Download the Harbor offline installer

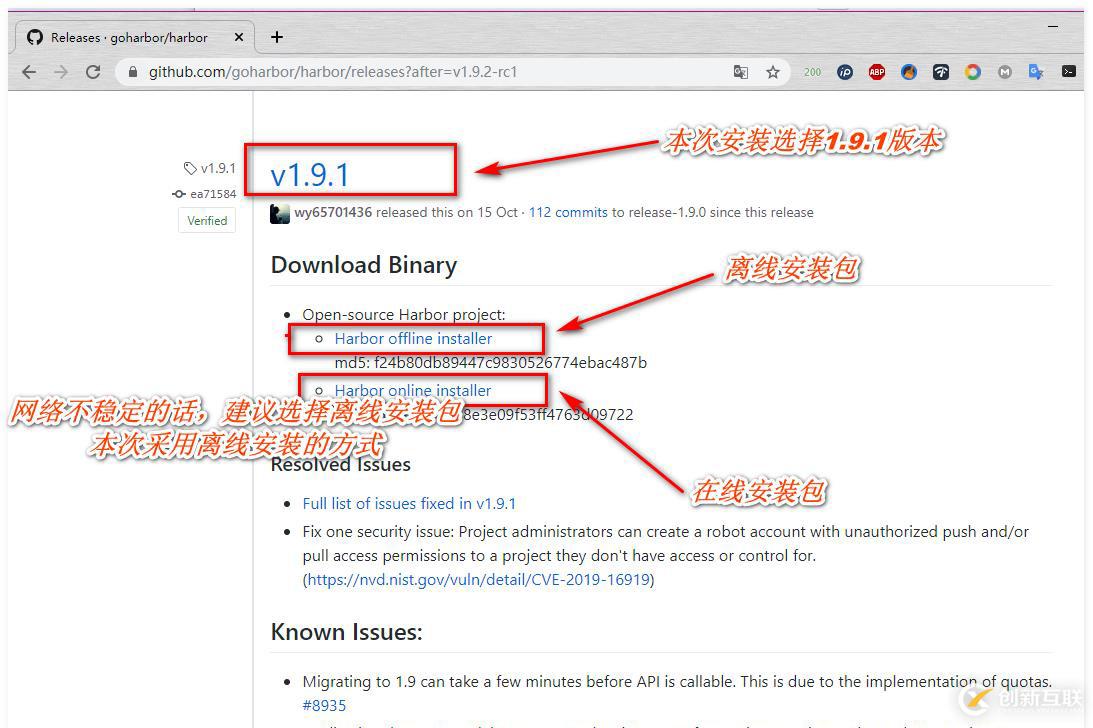coord(413,338)
